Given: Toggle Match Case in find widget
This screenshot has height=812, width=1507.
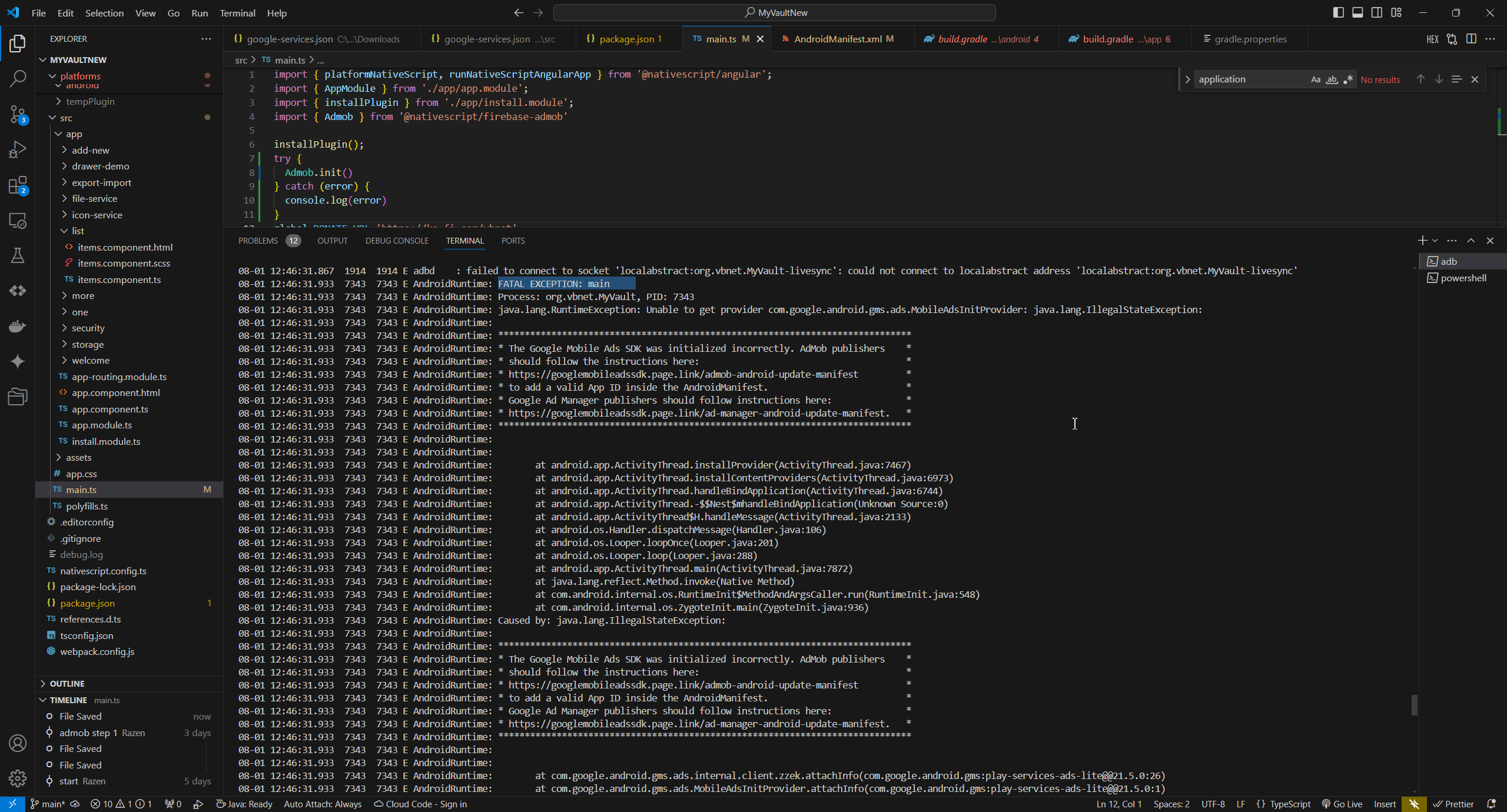Looking at the screenshot, I should tap(1316, 79).
